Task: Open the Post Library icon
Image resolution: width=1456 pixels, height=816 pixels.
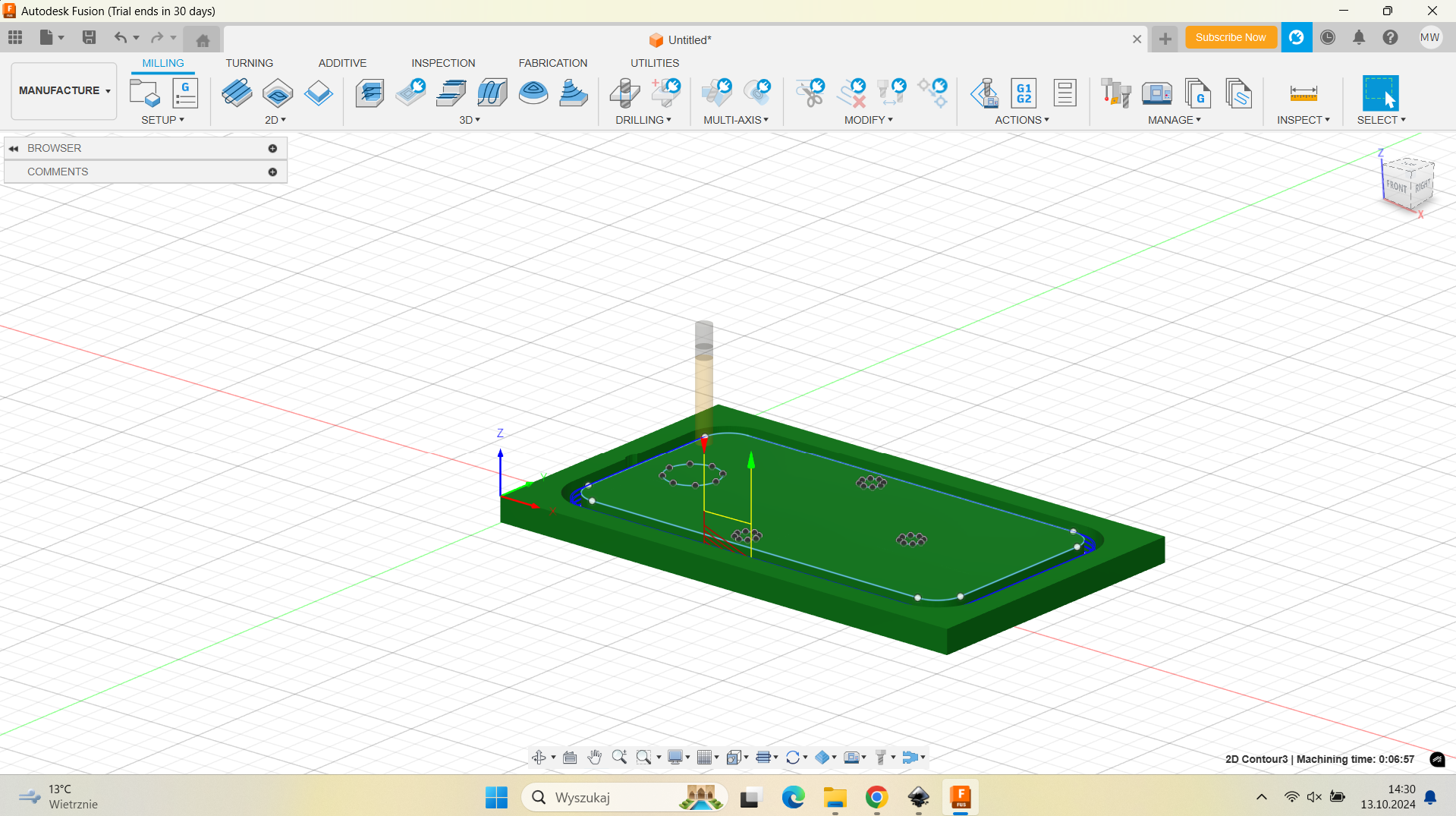Action: [x=1198, y=93]
